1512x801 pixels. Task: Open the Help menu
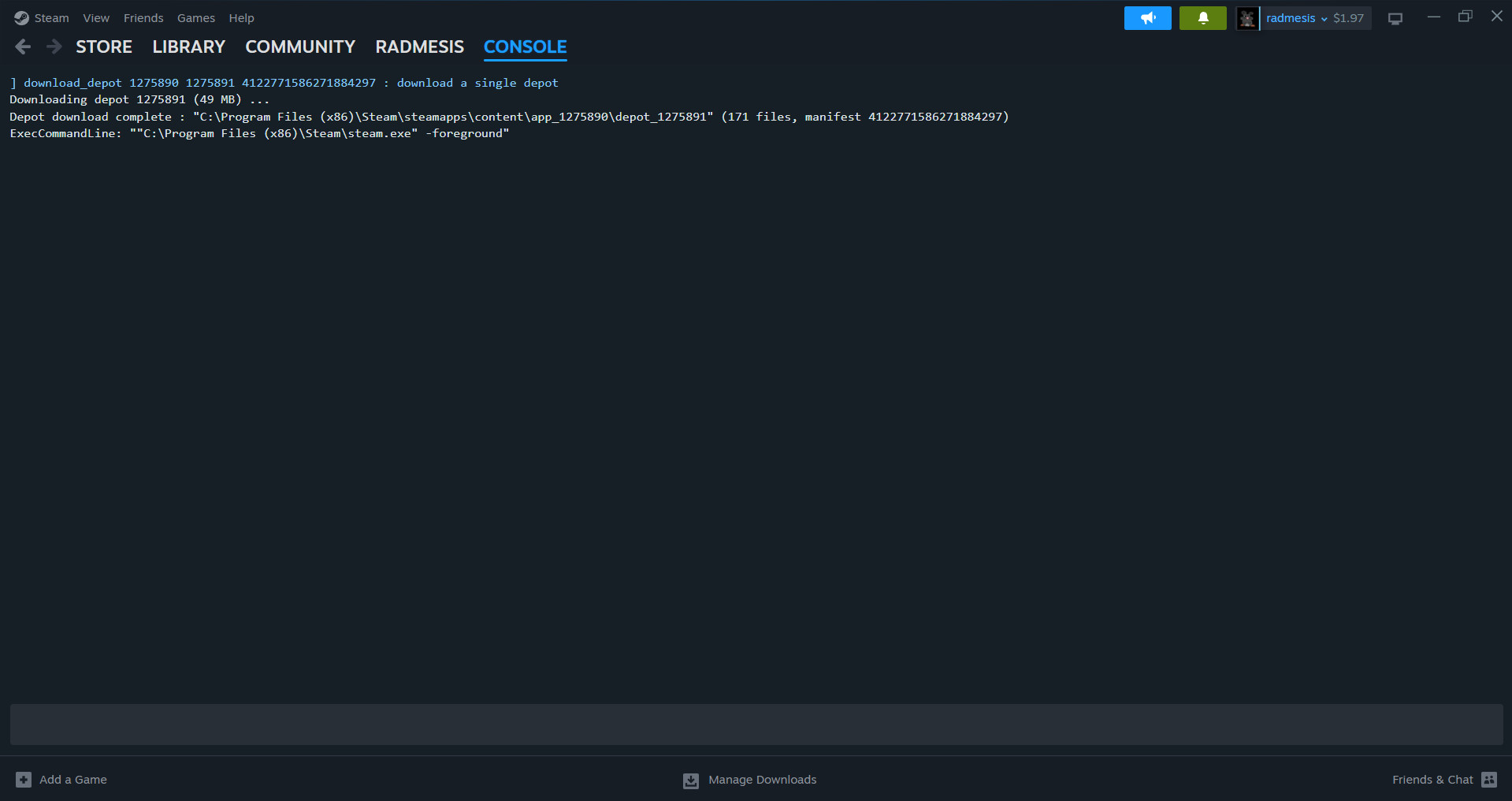click(241, 18)
